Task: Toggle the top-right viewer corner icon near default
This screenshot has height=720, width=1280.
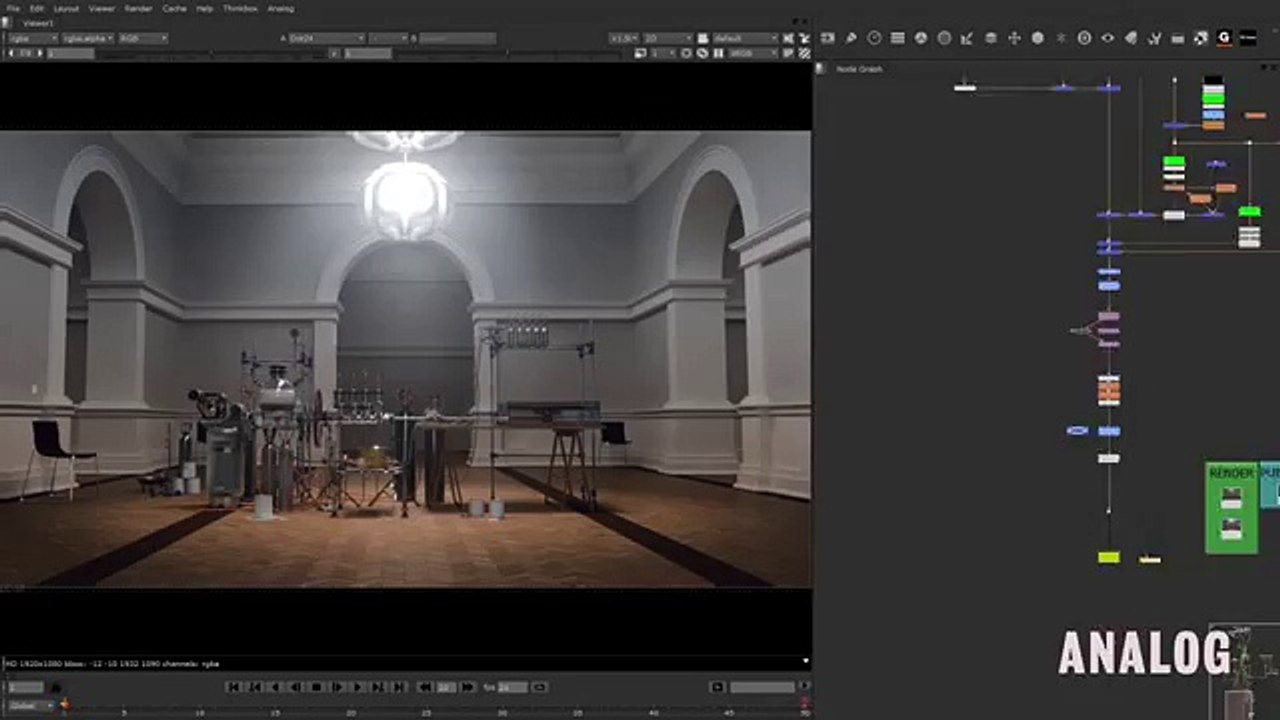Action: [x=804, y=38]
